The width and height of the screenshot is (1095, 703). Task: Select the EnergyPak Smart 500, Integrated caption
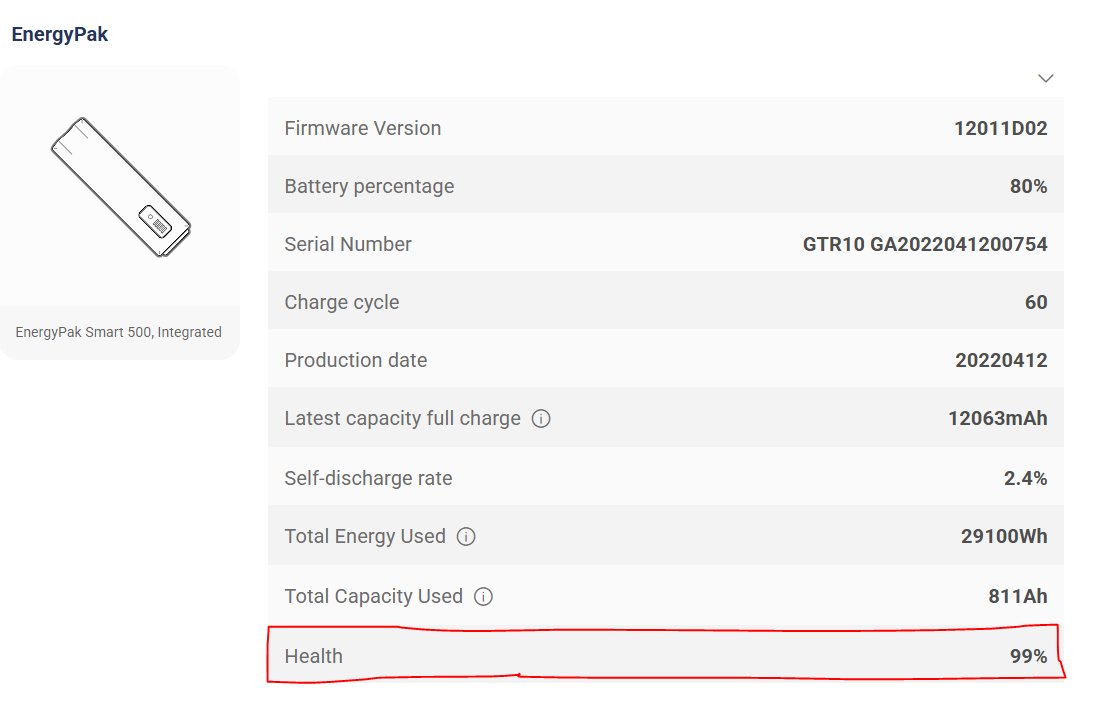click(119, 332)
